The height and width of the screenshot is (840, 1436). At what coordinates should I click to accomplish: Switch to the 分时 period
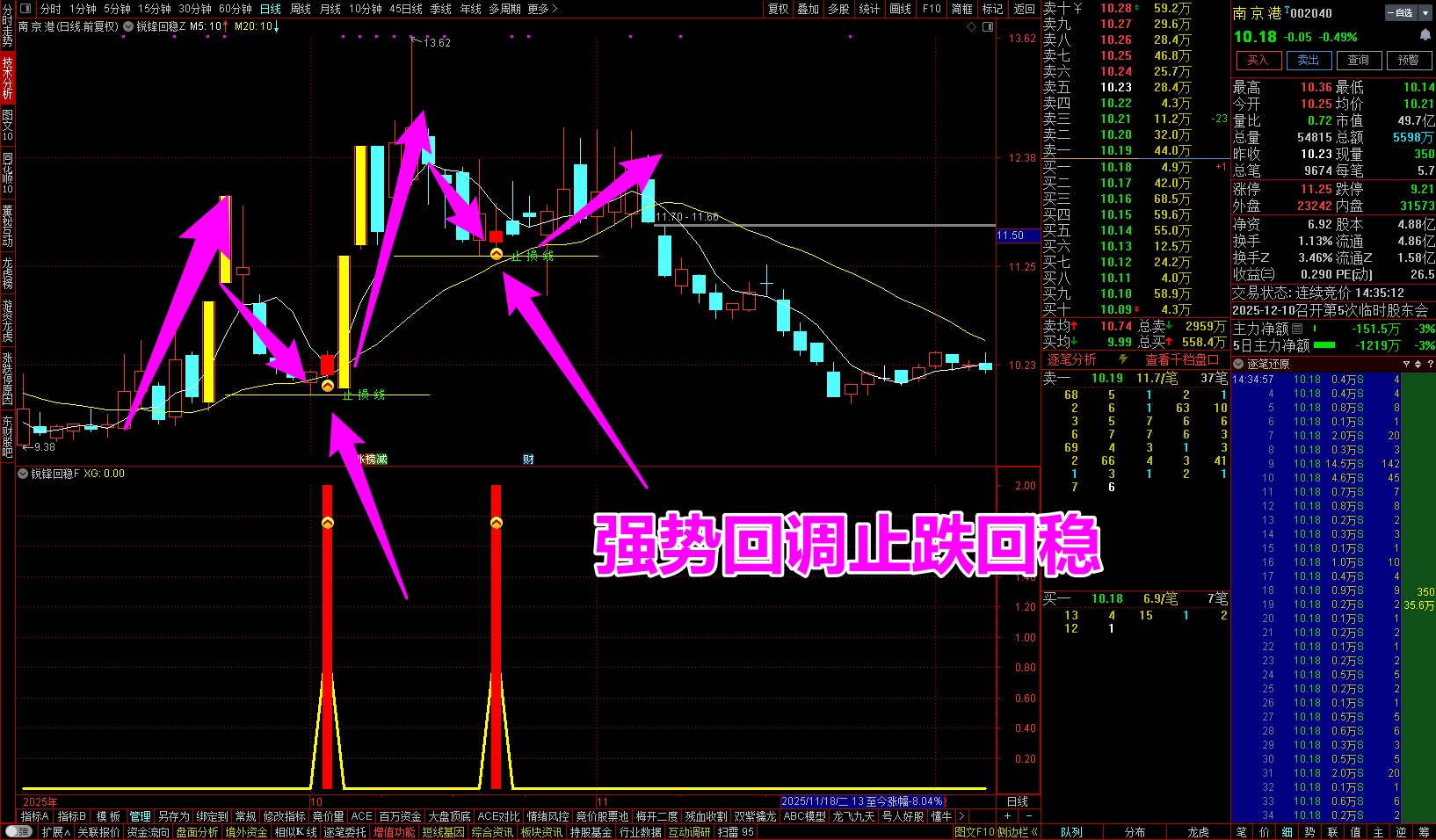click(50, 9)
